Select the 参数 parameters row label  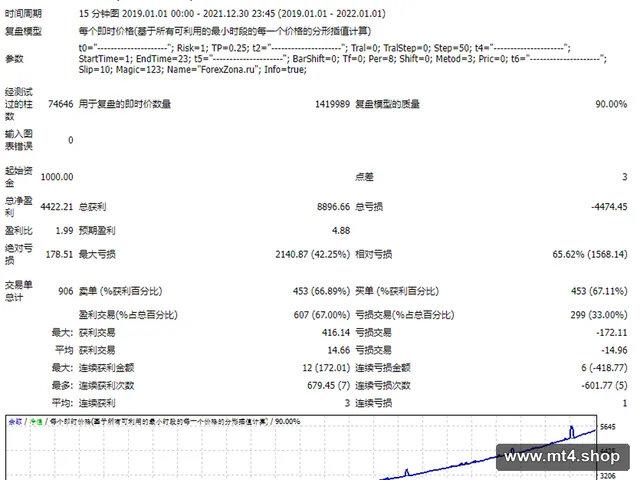[x=14, y=59]
